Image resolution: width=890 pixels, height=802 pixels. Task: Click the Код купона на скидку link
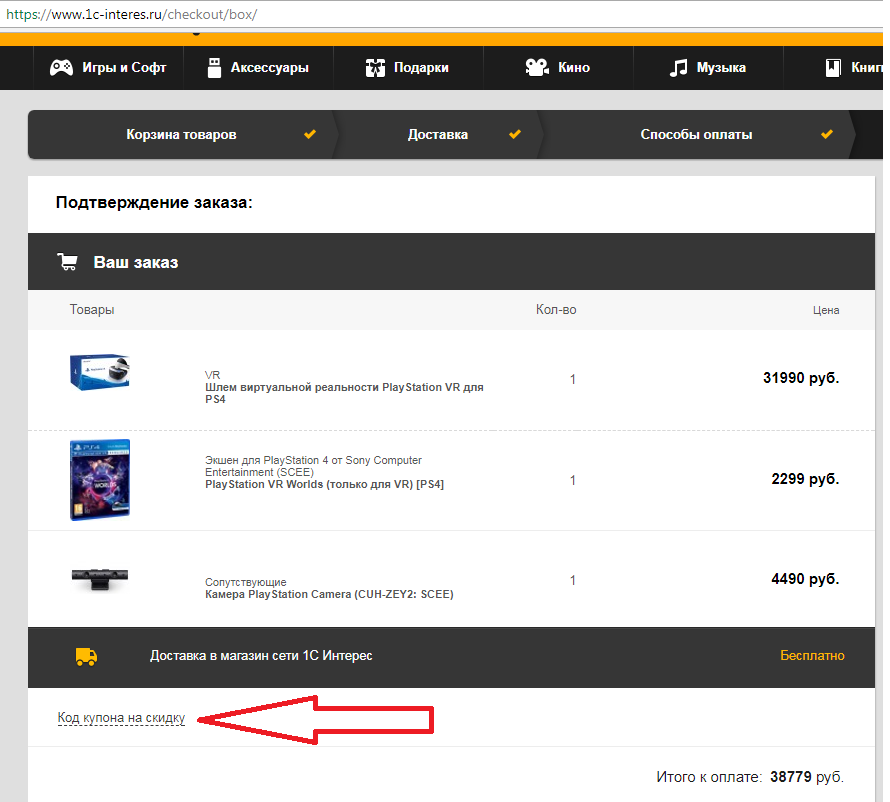(x=121, y=718)
